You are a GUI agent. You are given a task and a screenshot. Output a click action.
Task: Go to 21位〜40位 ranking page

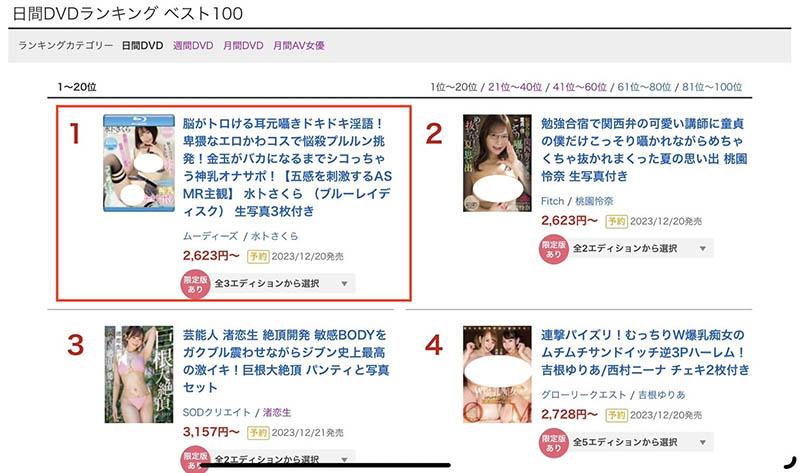pyautogui.click(x=515, y=87)
